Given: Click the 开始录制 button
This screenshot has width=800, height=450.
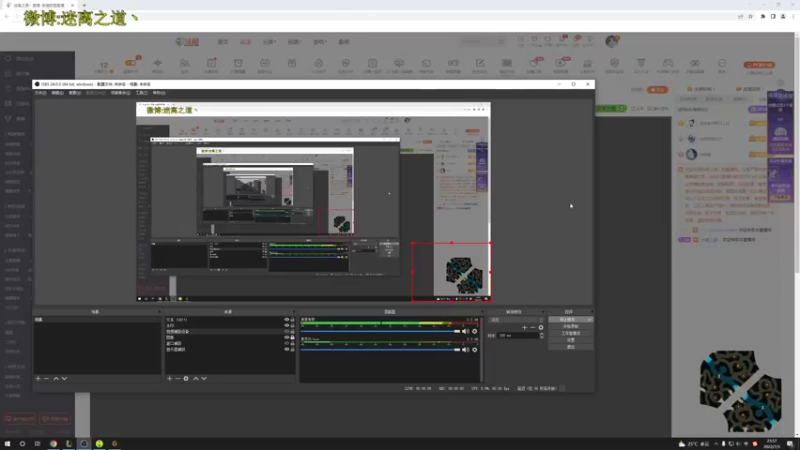Looking at the screenshot, I should [570, 326].
